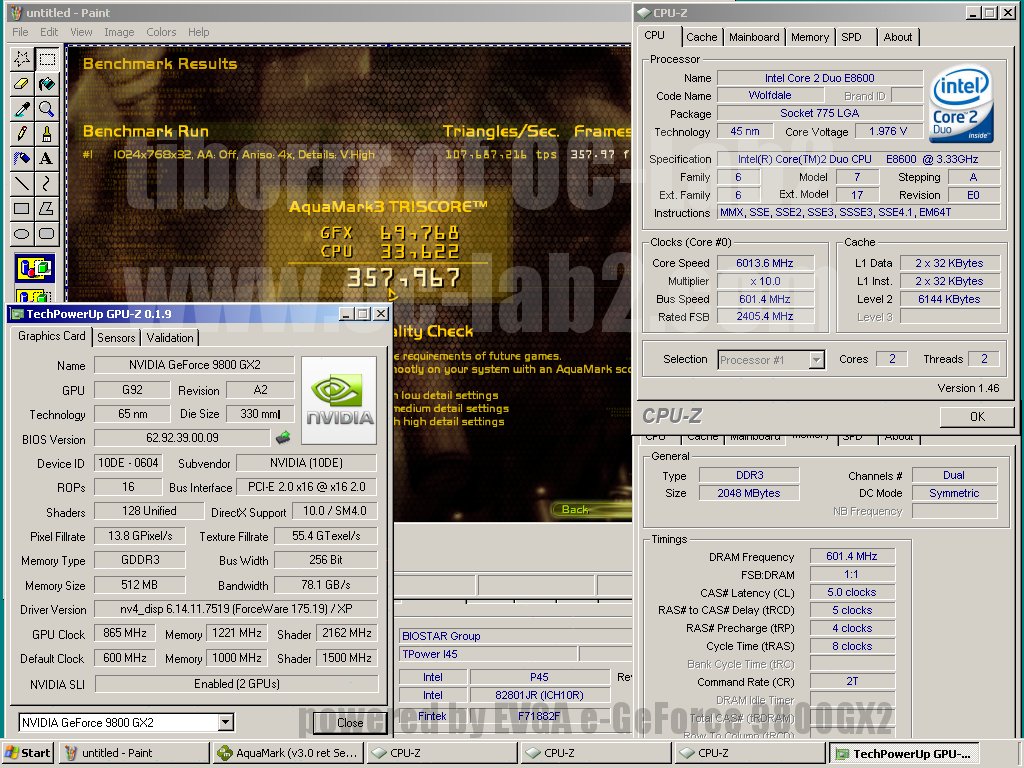Click the GPU-Z title bar icon
The height and width of the screenshot is (768, 1024).
17,314
